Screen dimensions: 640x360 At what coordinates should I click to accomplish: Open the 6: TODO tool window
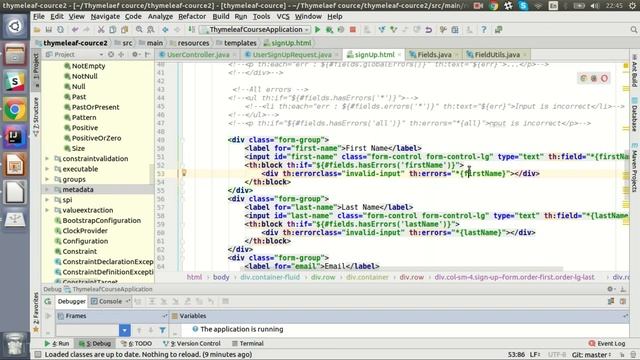pyautogui.click(x=137, y=344)
